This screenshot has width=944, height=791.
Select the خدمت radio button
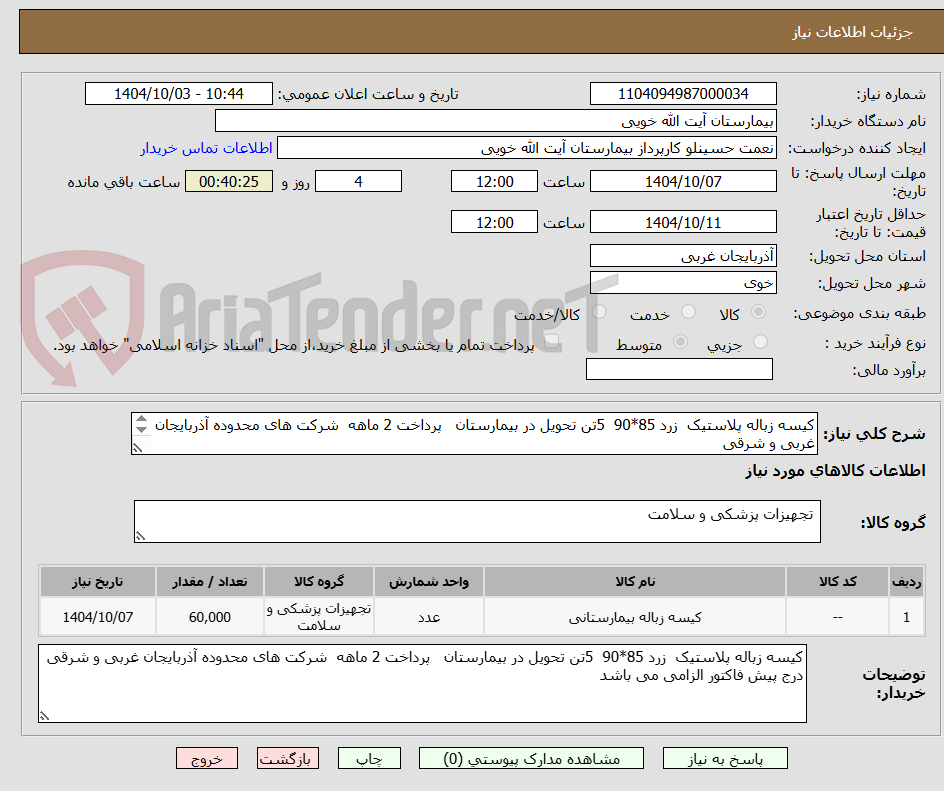coord(688,312)
